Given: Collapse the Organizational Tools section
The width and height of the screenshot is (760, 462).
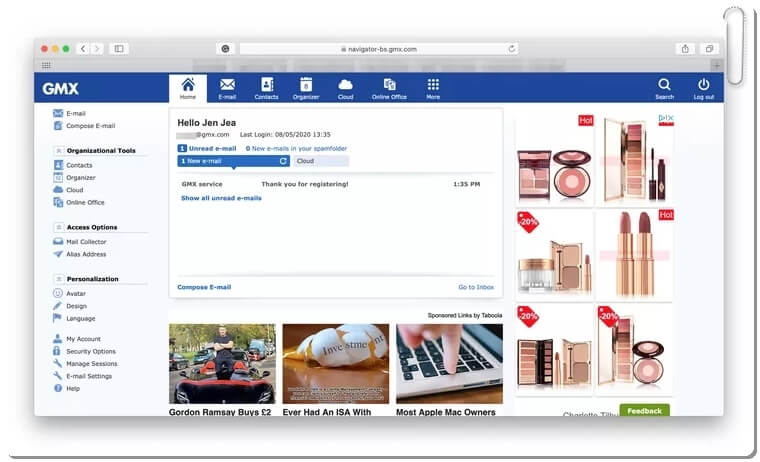Looking at the screenshot, I should pyautogui.click(x=59, y=151).
